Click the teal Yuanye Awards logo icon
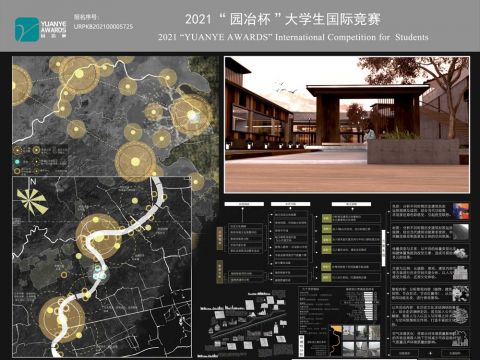480x360 pixels. point(27,30)
